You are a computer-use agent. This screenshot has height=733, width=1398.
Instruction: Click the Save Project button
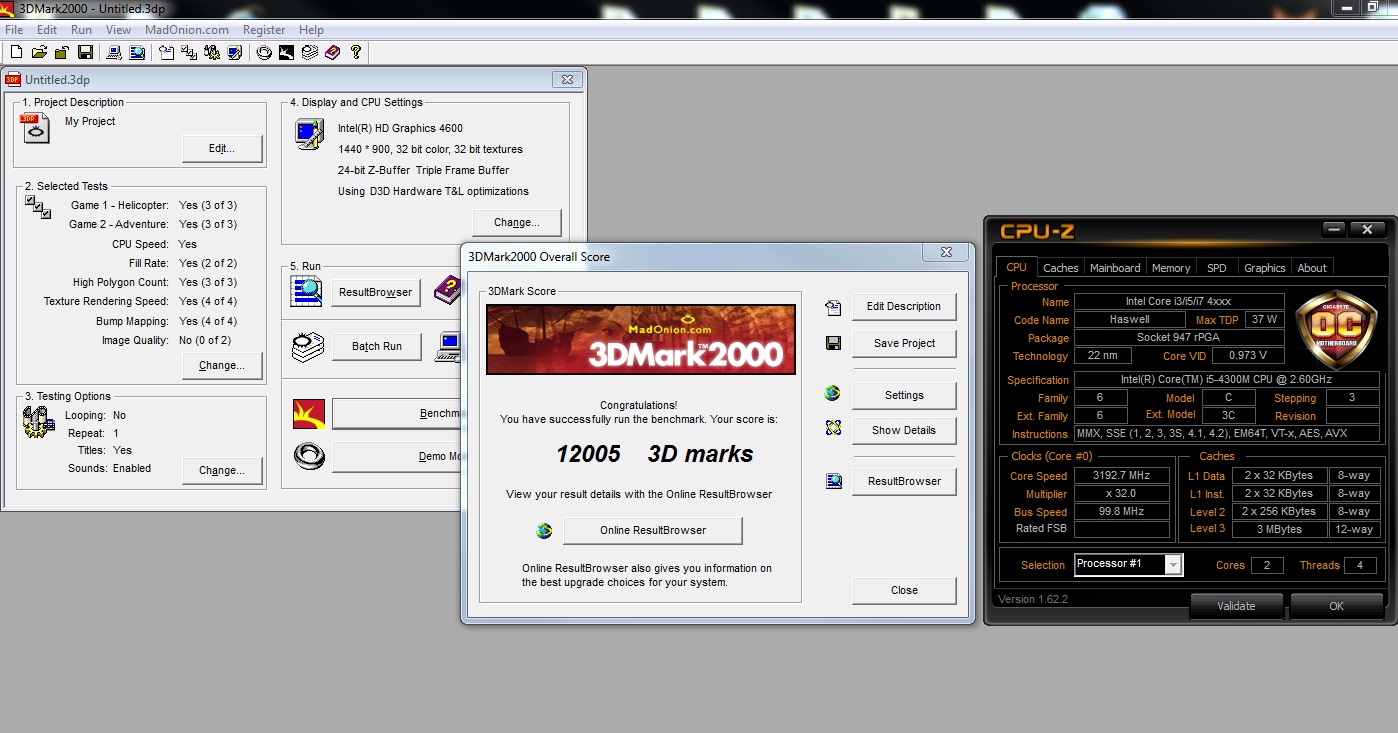pyautogui.click(x=904, y=343)
